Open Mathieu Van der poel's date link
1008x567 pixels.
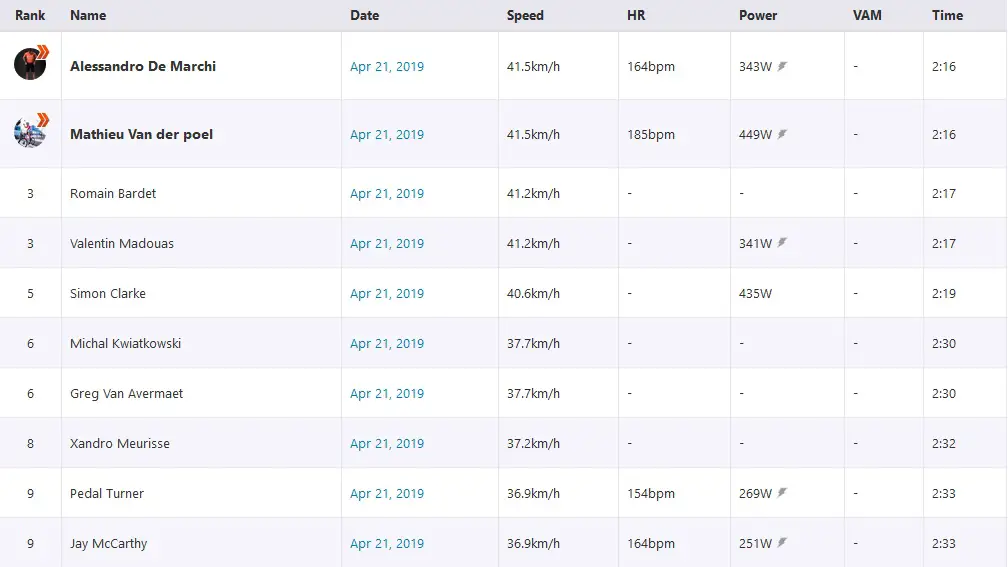(x=387, y=134)
